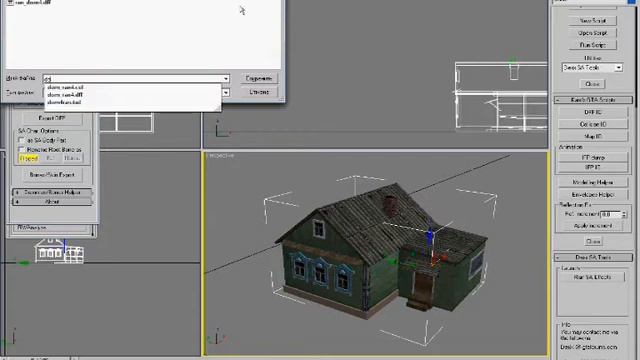Click the Bones/Skin Export button

[52, 175]
